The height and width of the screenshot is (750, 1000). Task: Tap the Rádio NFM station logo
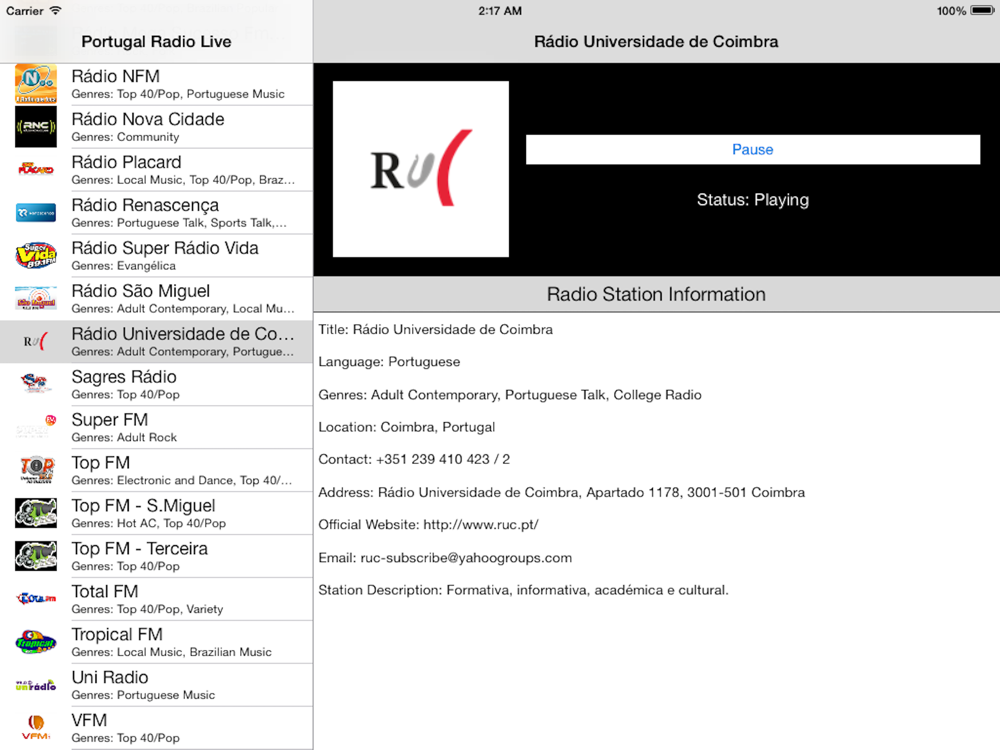tap(36, 84)
